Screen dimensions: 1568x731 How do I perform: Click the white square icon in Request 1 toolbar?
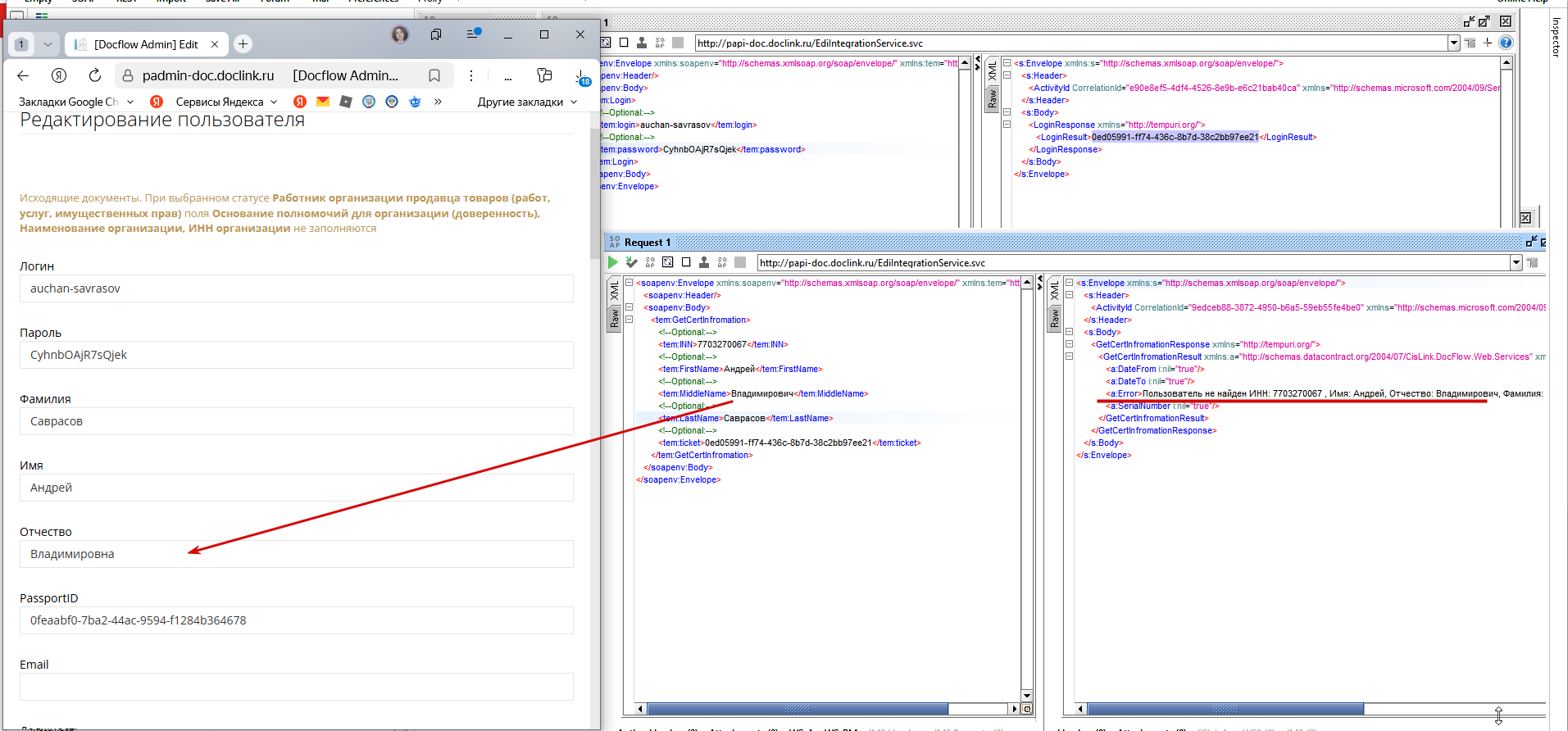coord(686,262)
